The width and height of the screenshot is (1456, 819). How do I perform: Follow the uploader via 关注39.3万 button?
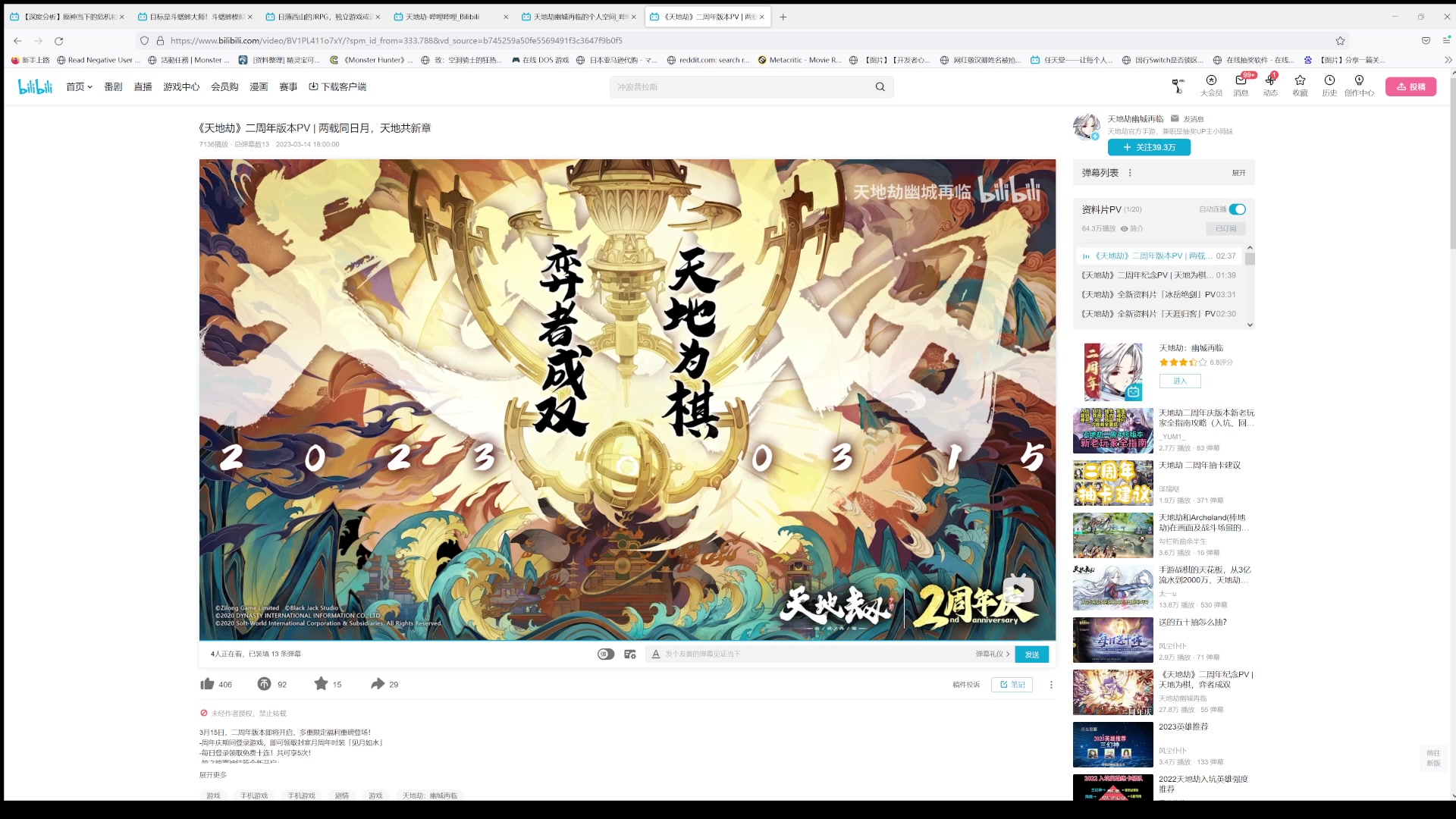[1150, 147]
